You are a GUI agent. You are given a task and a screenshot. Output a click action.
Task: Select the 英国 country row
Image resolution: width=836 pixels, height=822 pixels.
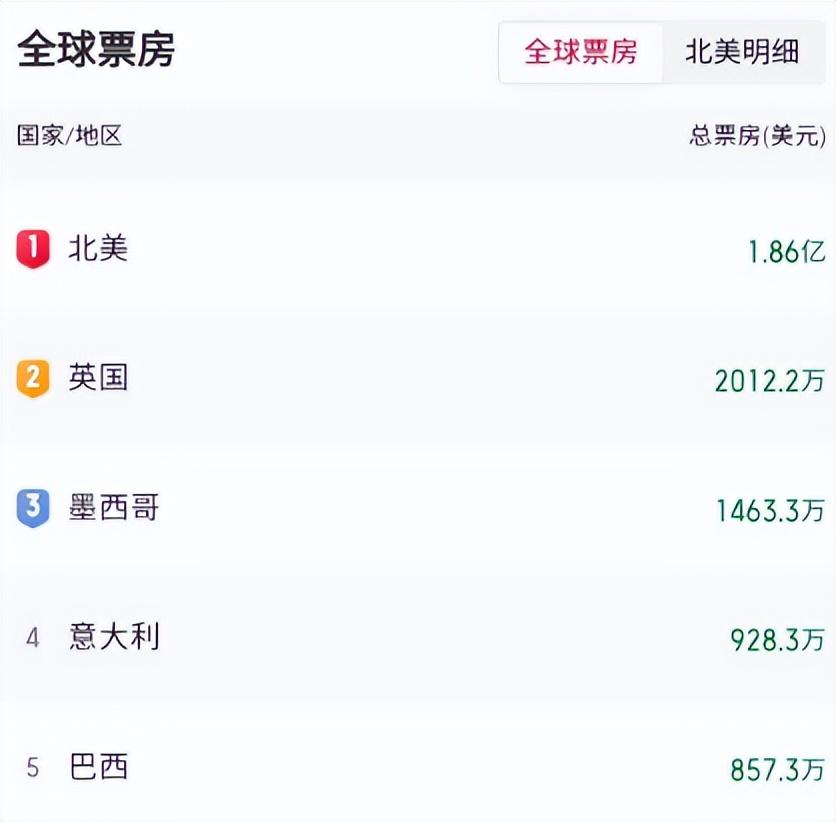coord(418,379)
